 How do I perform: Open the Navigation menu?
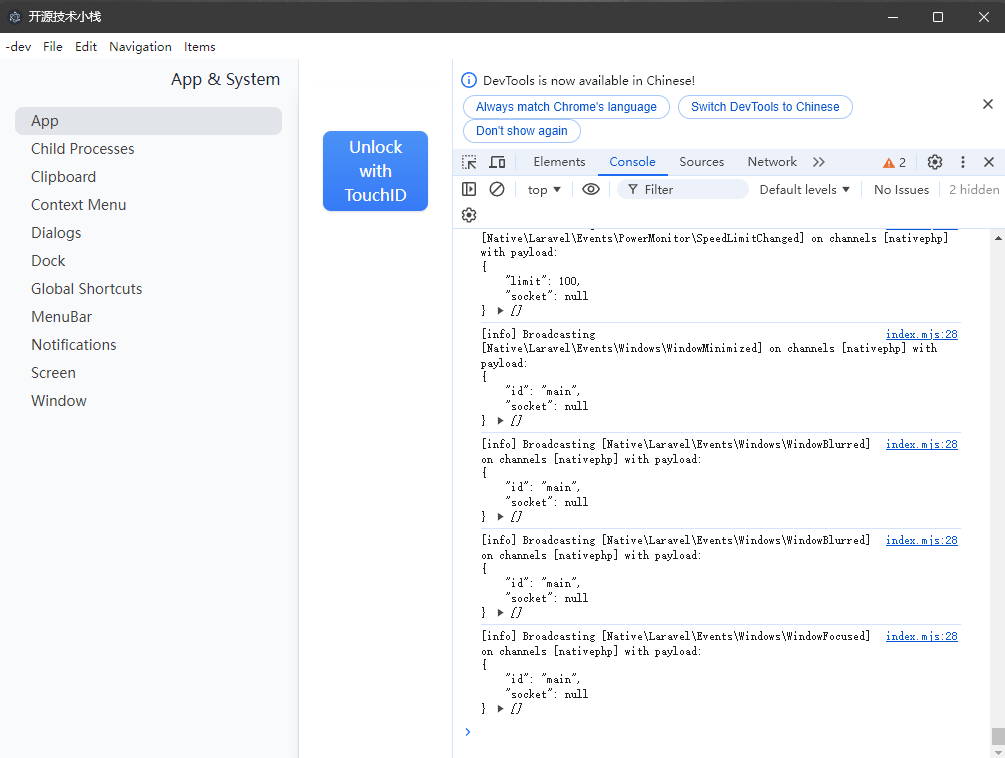coord(140,47)
